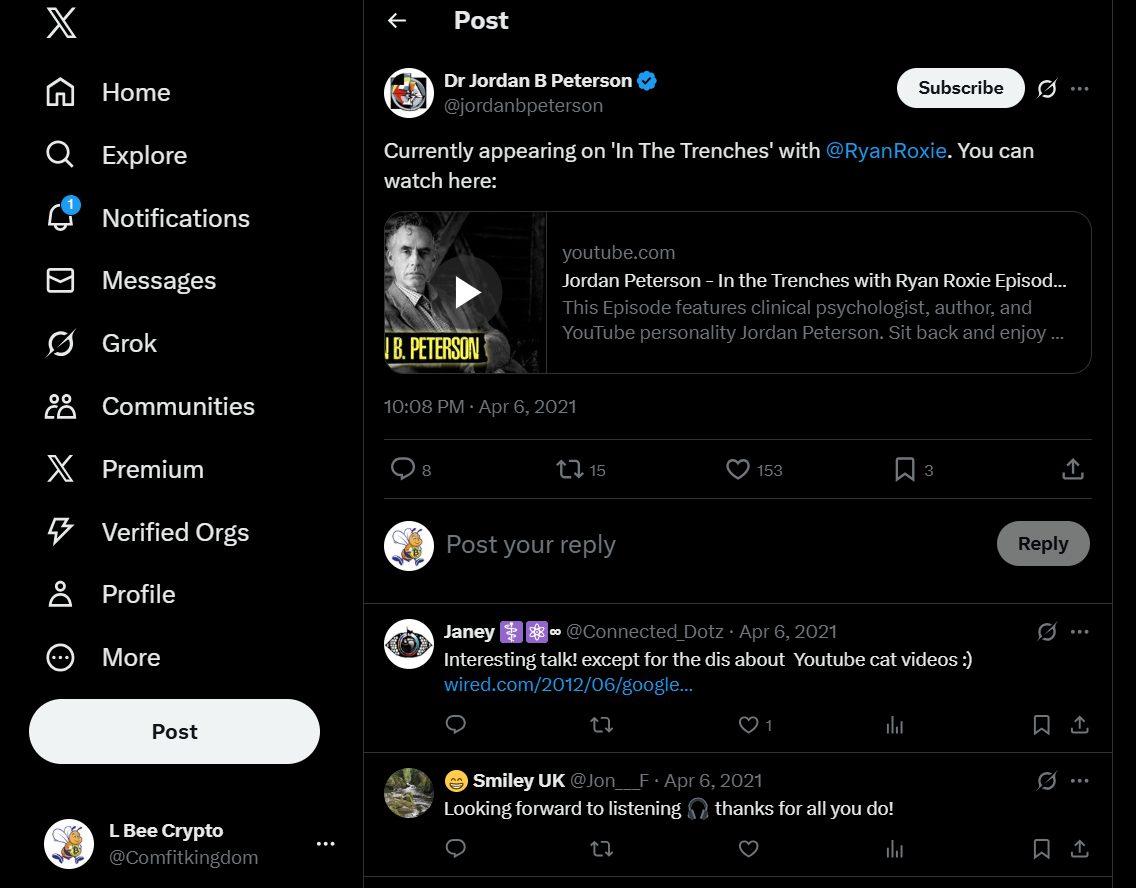The height and width of the screenshot is (888, 1136).
Task: Like the main post with 153 likes
Action: 738,469
